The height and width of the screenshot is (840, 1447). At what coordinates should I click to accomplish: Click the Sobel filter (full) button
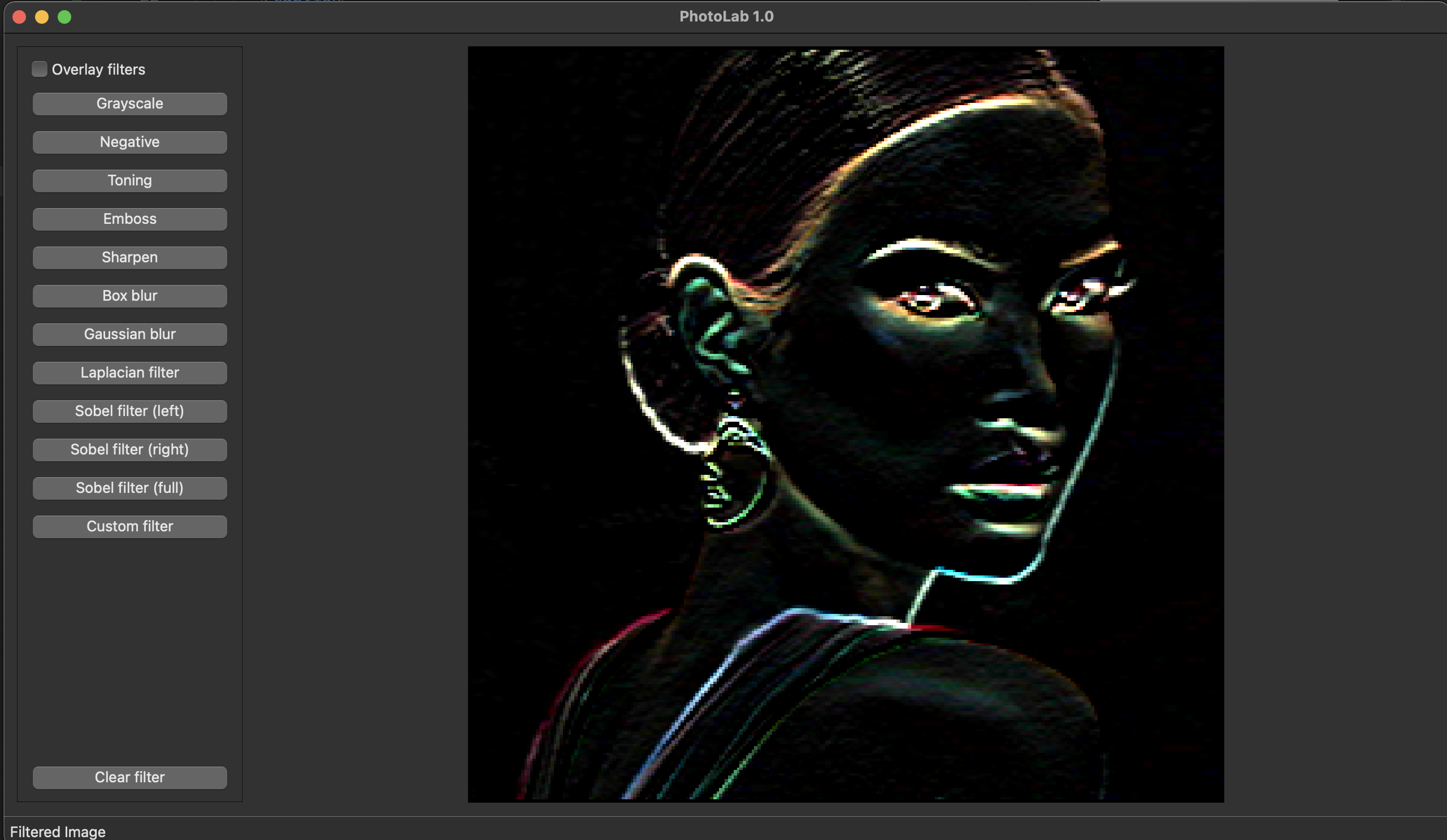(129, 488)
